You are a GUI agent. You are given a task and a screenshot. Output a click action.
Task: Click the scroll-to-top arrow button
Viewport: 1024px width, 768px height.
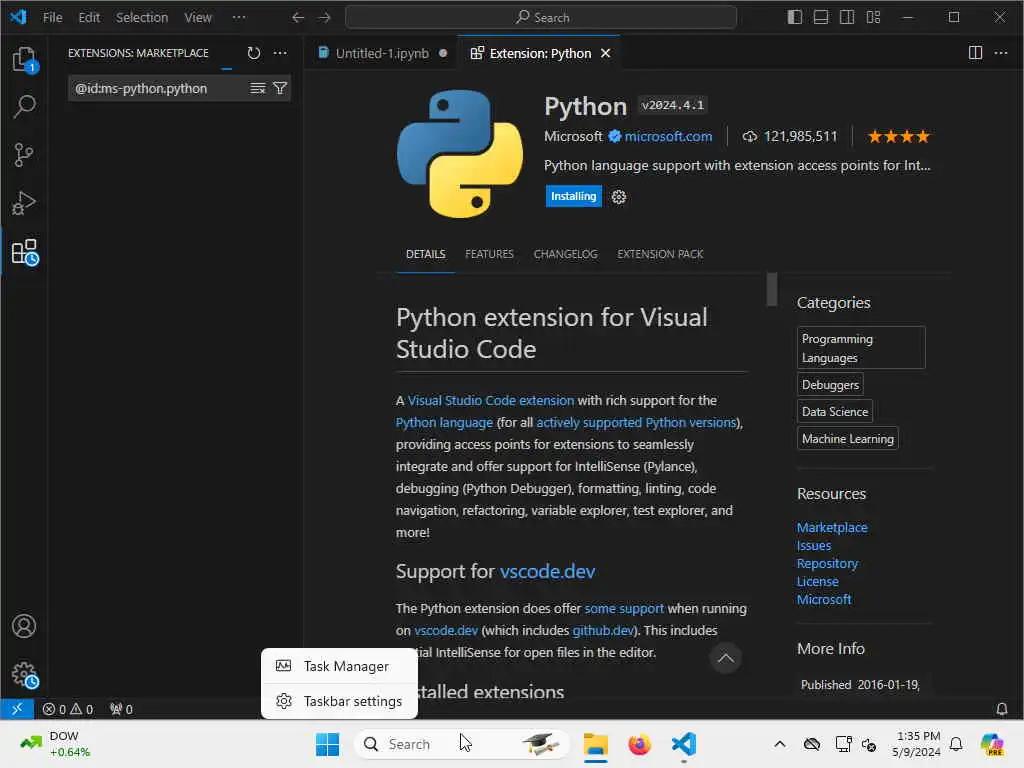click(x=726, y=658)
